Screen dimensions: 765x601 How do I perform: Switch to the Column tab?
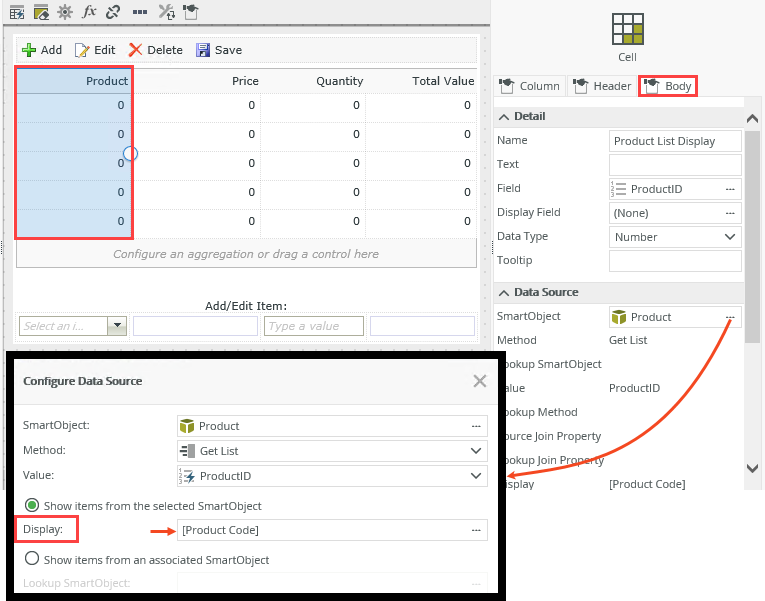(530, 86)
